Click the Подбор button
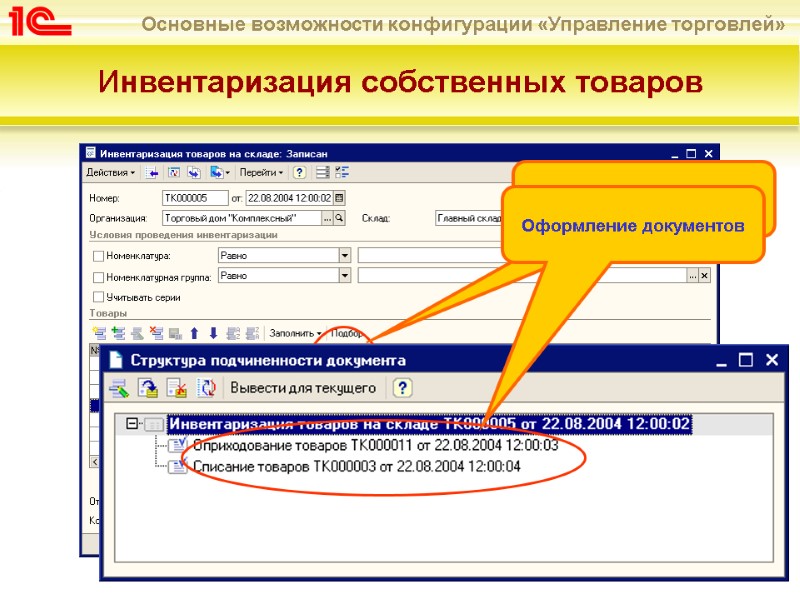Image resolution: width=800 pixels, height=600 pixels. click(x=345, y=331)
